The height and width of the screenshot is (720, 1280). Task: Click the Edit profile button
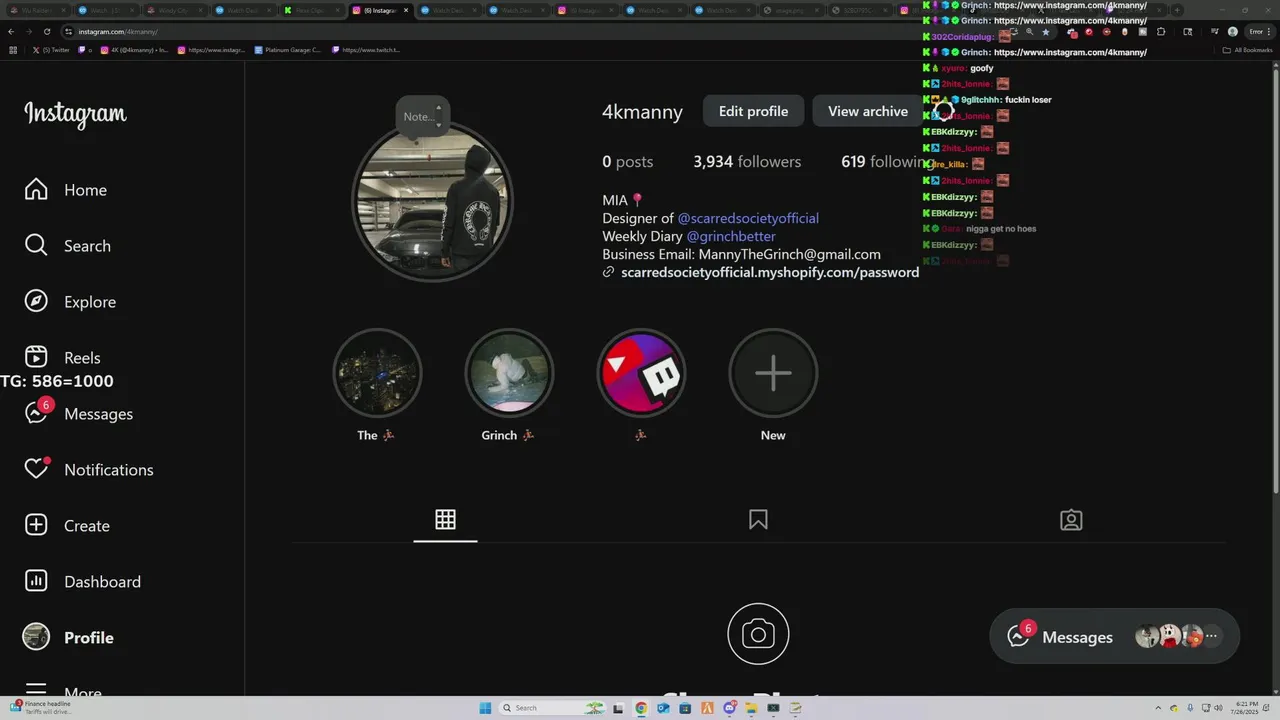(x=753, y=111)
